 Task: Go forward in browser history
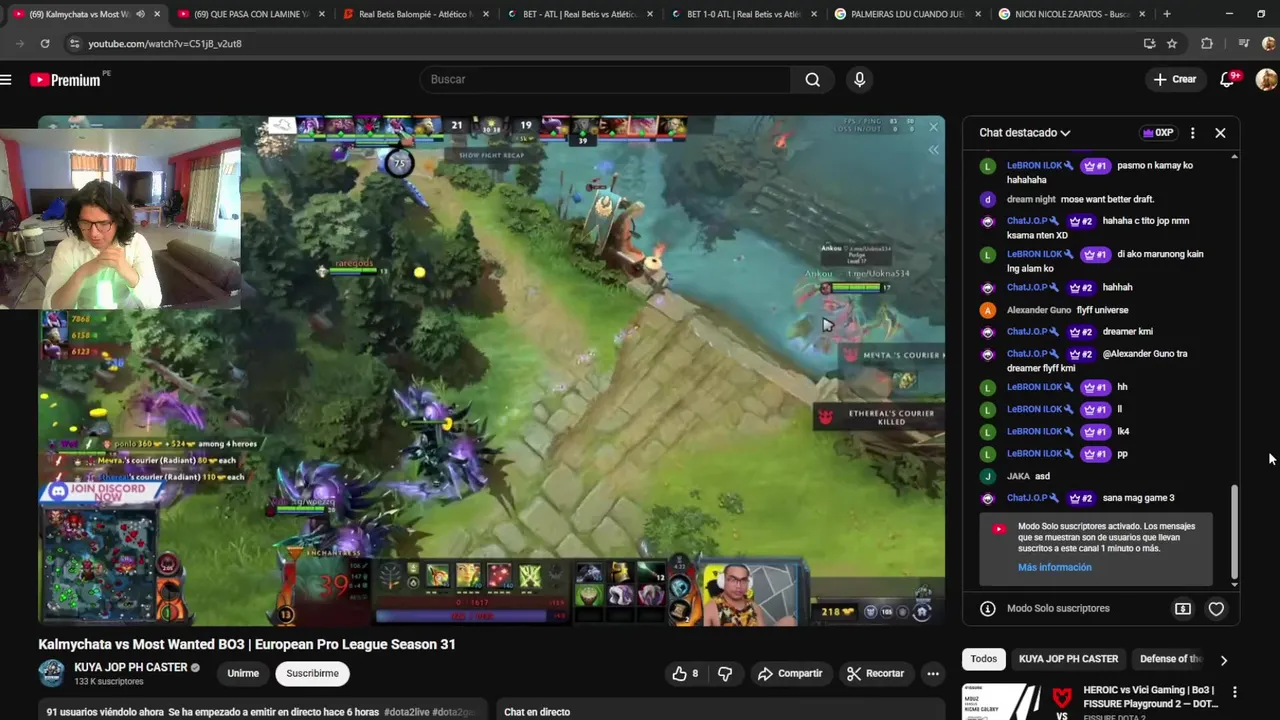[19, 44]
